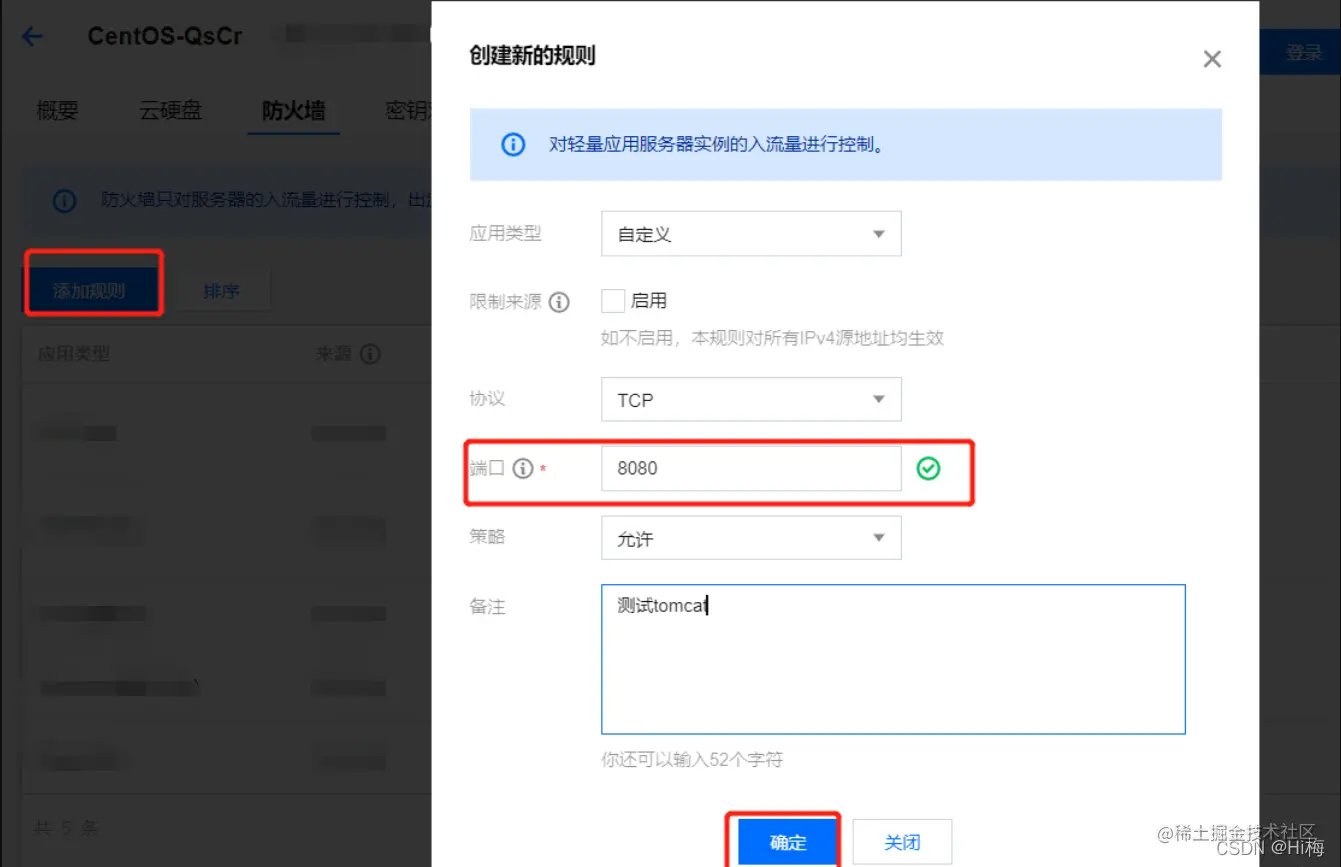The image size is (1341, 867).
Task: Close the 创建新的规则 dialog with the X
Action: [x=1212, y=58]
